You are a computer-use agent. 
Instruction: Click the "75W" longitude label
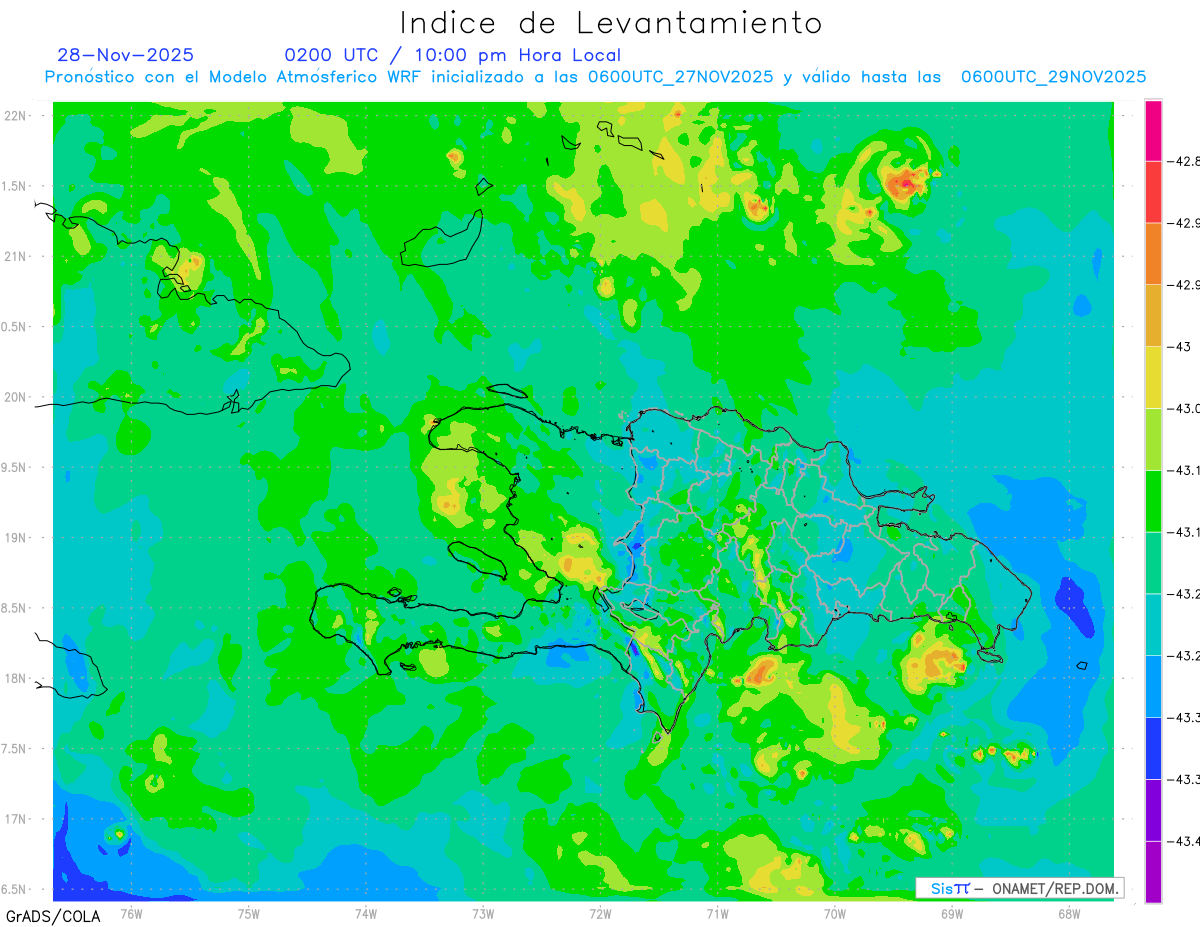pyautogui.click(x=249, y=913)
